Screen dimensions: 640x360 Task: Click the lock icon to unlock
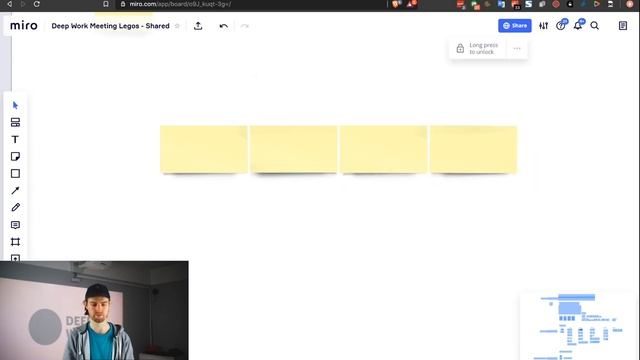point(460,49)
